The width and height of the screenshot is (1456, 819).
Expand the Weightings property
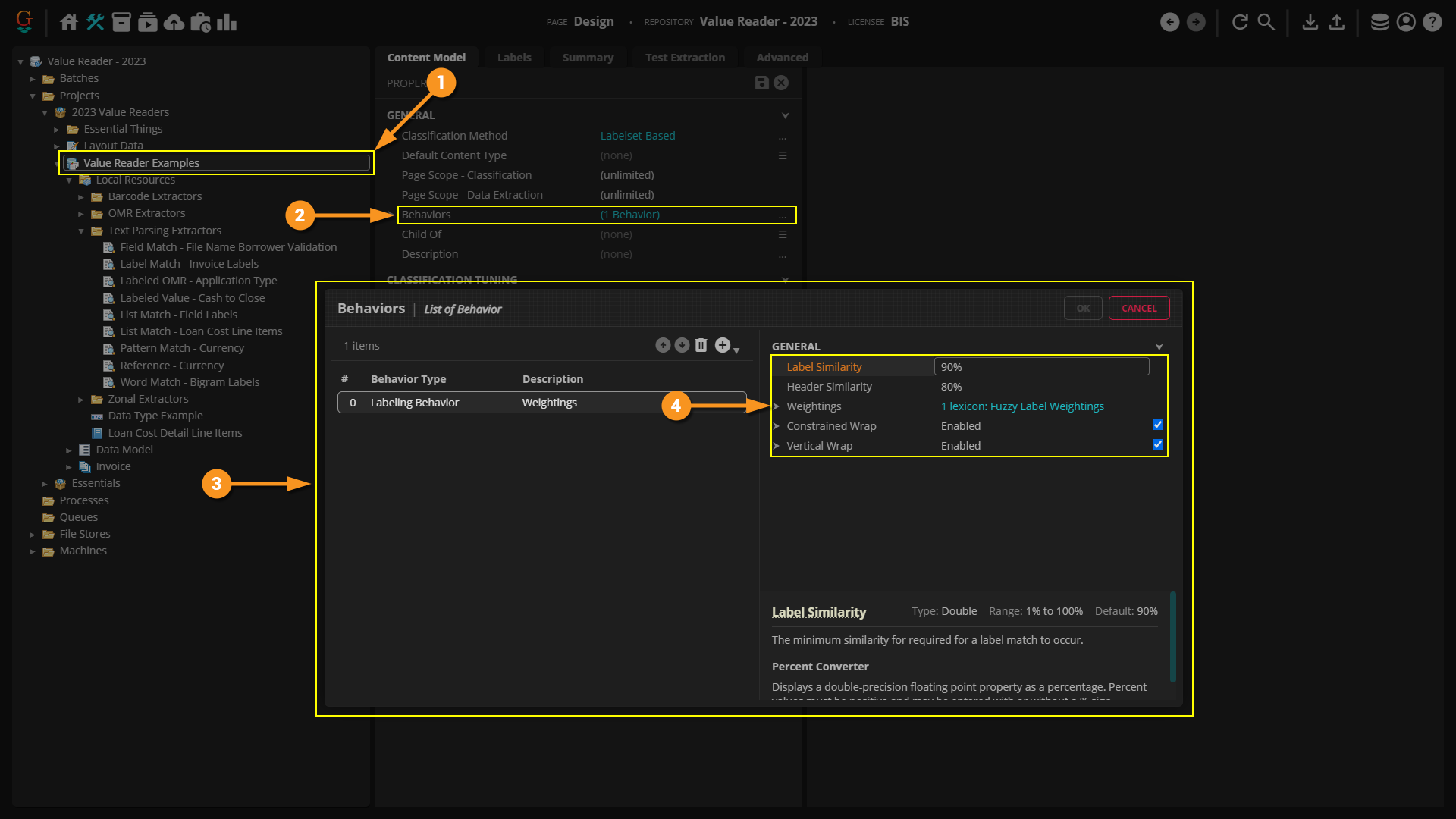pos(777,406)
